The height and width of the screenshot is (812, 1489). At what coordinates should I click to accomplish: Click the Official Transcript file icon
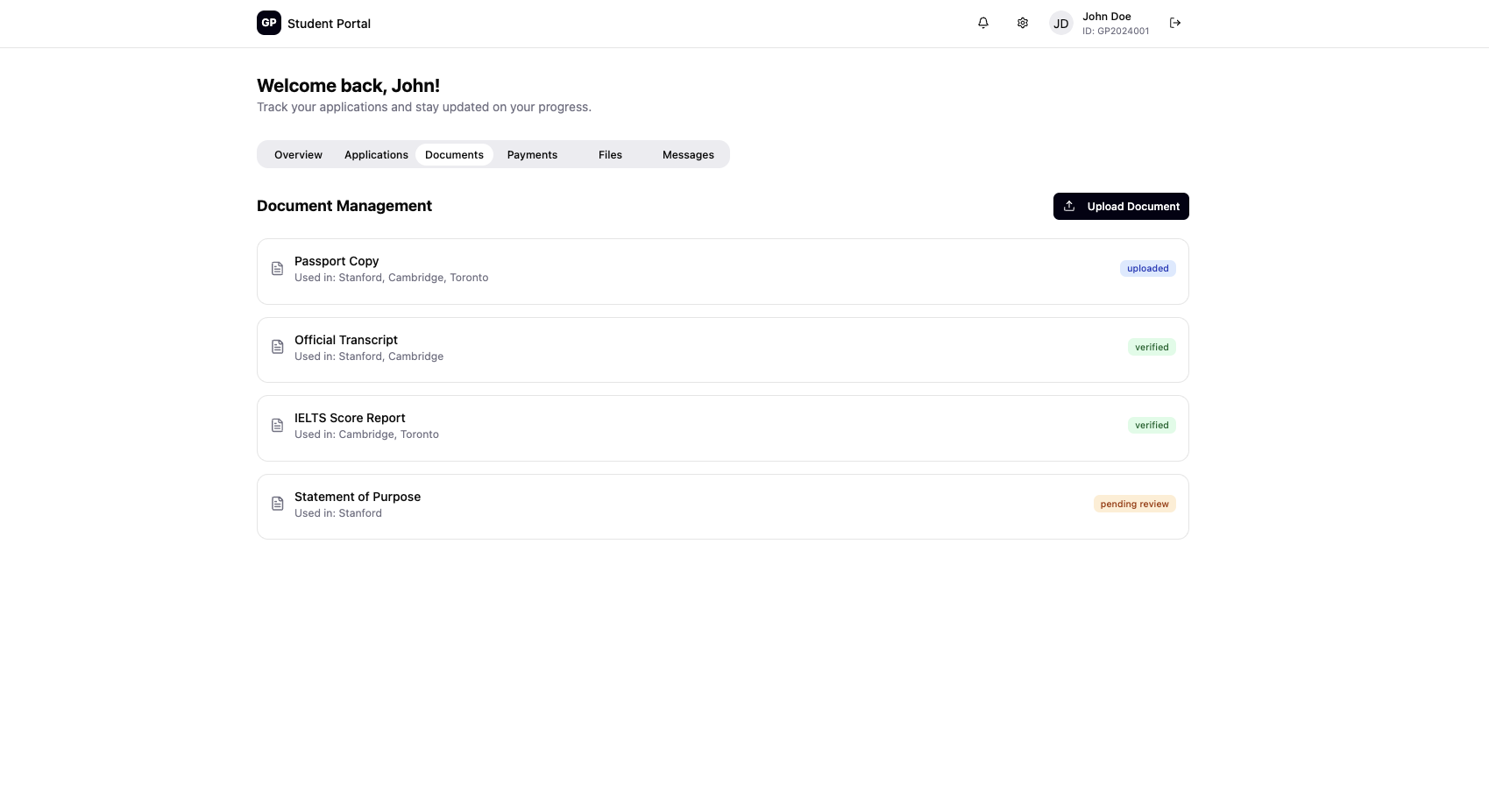click(x=278, y=348)
